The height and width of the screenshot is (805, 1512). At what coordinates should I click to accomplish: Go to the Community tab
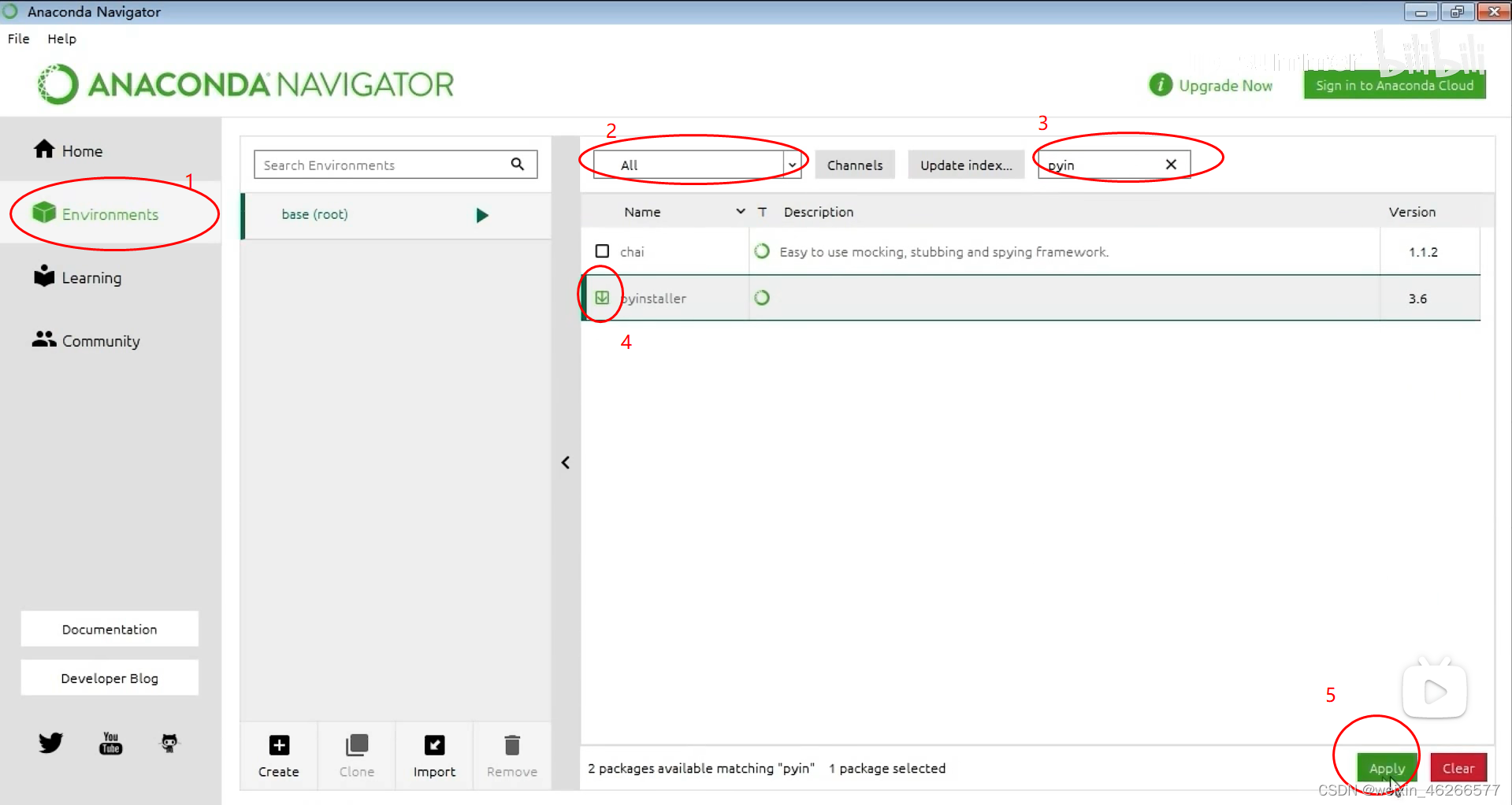(x=110, y=340)
